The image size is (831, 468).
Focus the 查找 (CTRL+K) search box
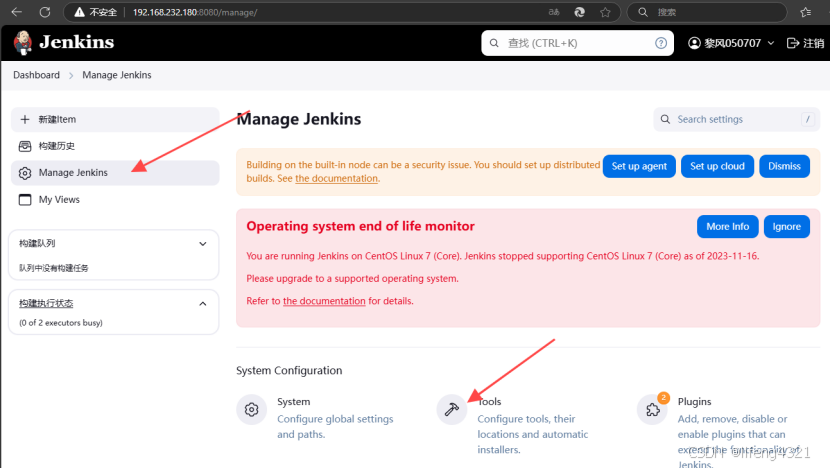coord(577,43)
